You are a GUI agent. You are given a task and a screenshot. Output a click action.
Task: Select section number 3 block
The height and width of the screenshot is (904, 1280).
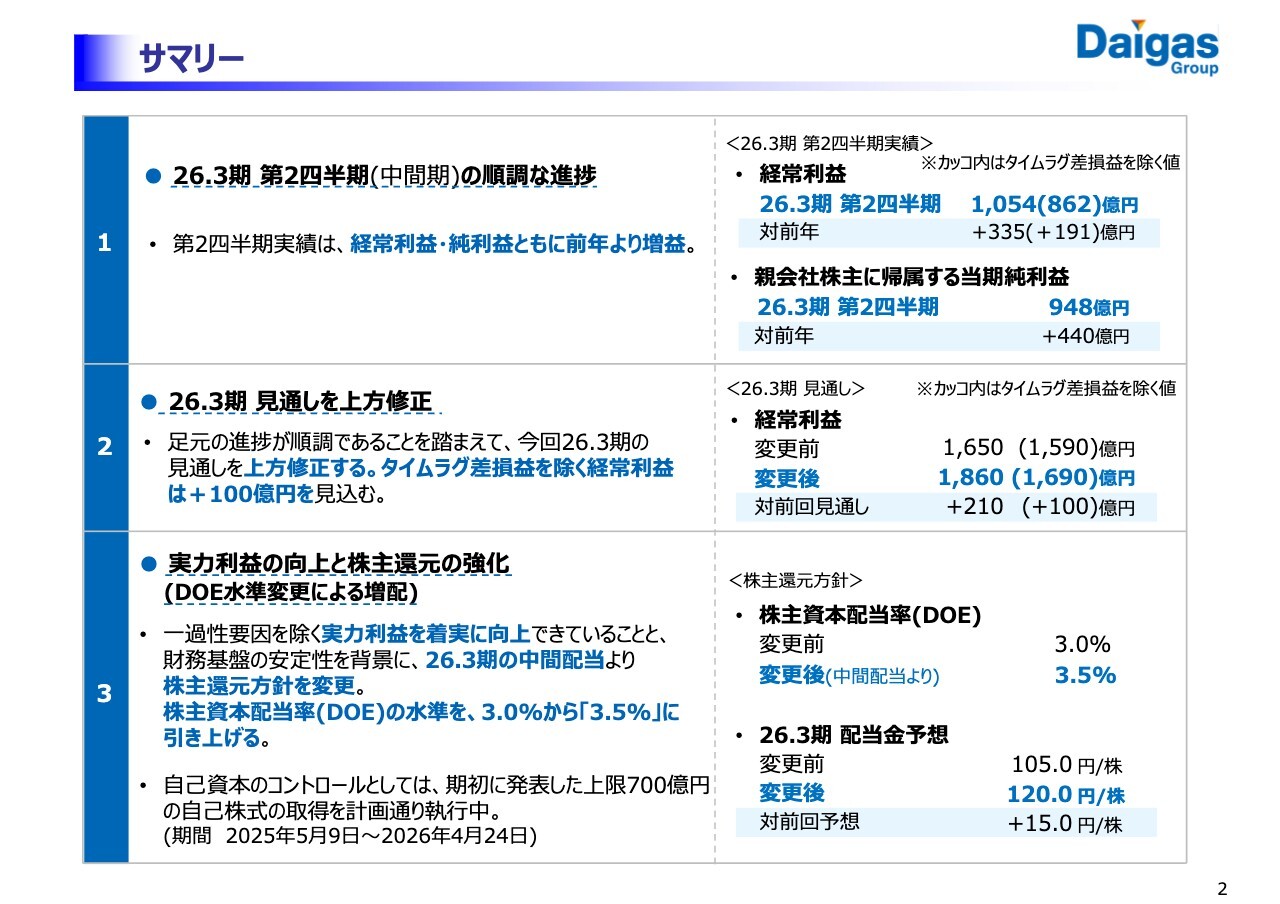tap(105, 695)
